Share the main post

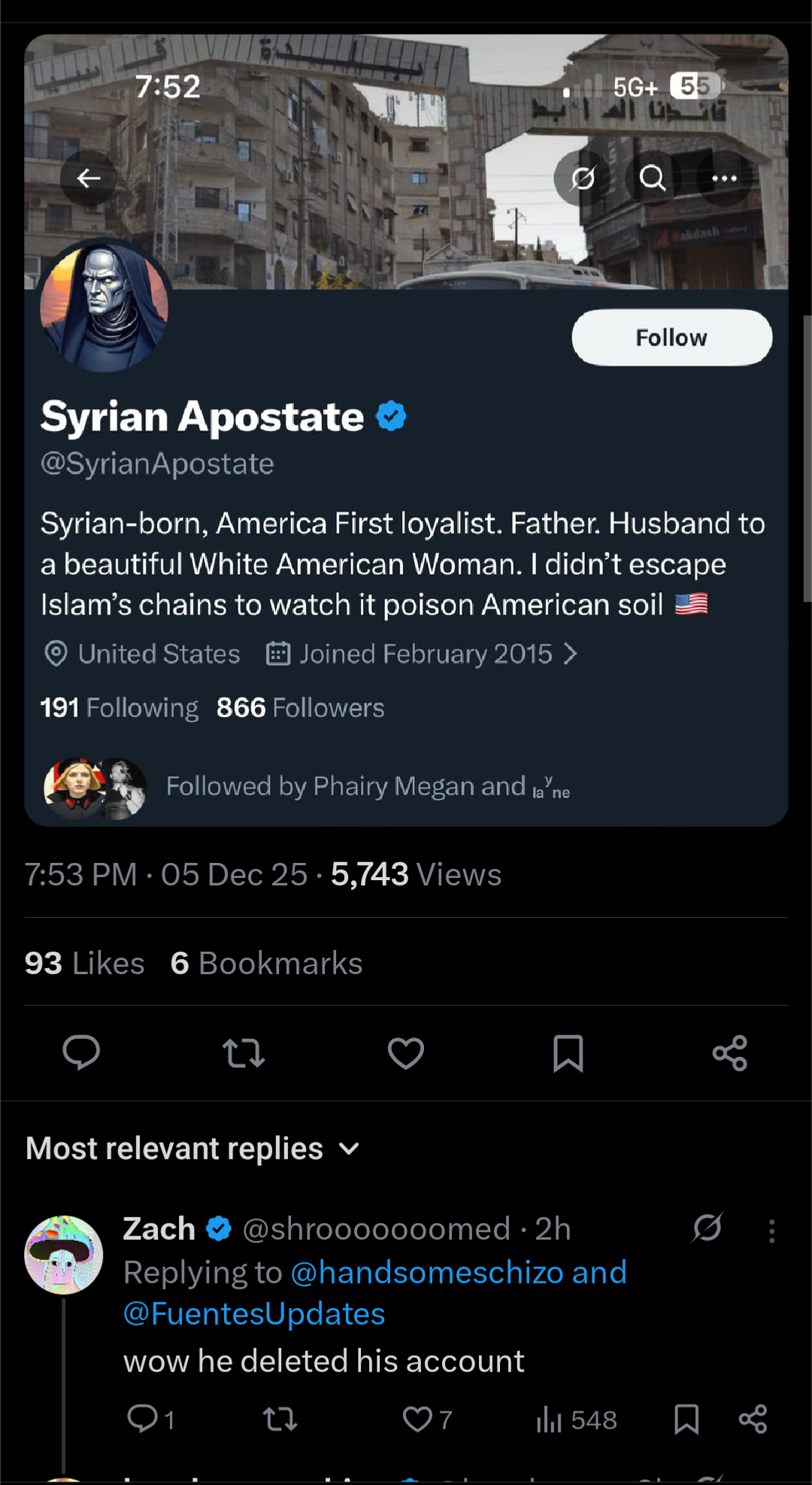[x=730, y=1053]
